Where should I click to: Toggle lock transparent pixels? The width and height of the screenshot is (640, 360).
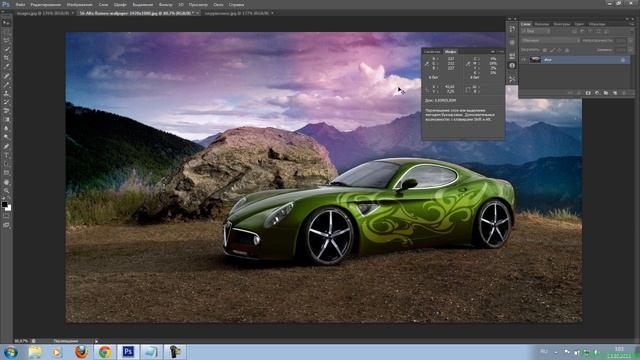545,50
